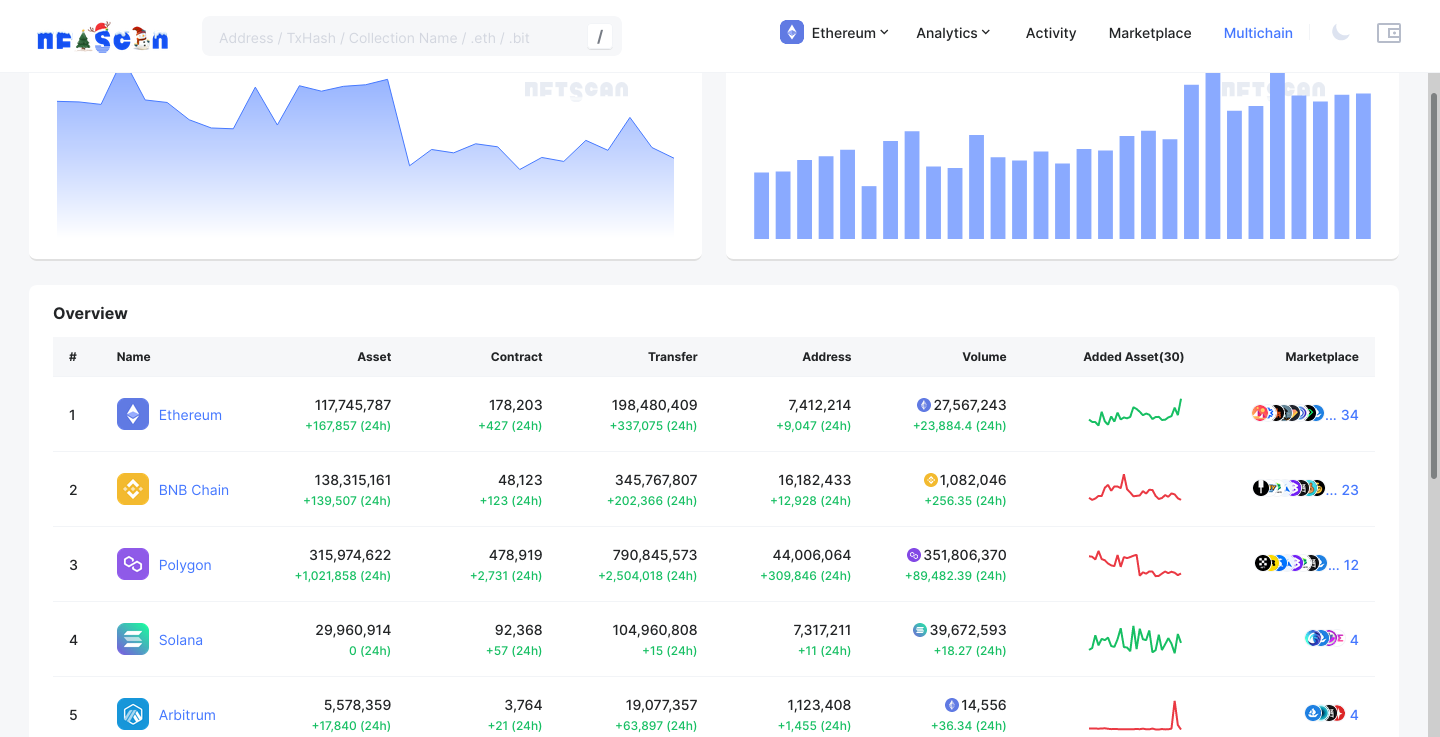This screenshot has height=737, width=1440.
Task: Click the NFTScan logo
Action: click(102, 38)
